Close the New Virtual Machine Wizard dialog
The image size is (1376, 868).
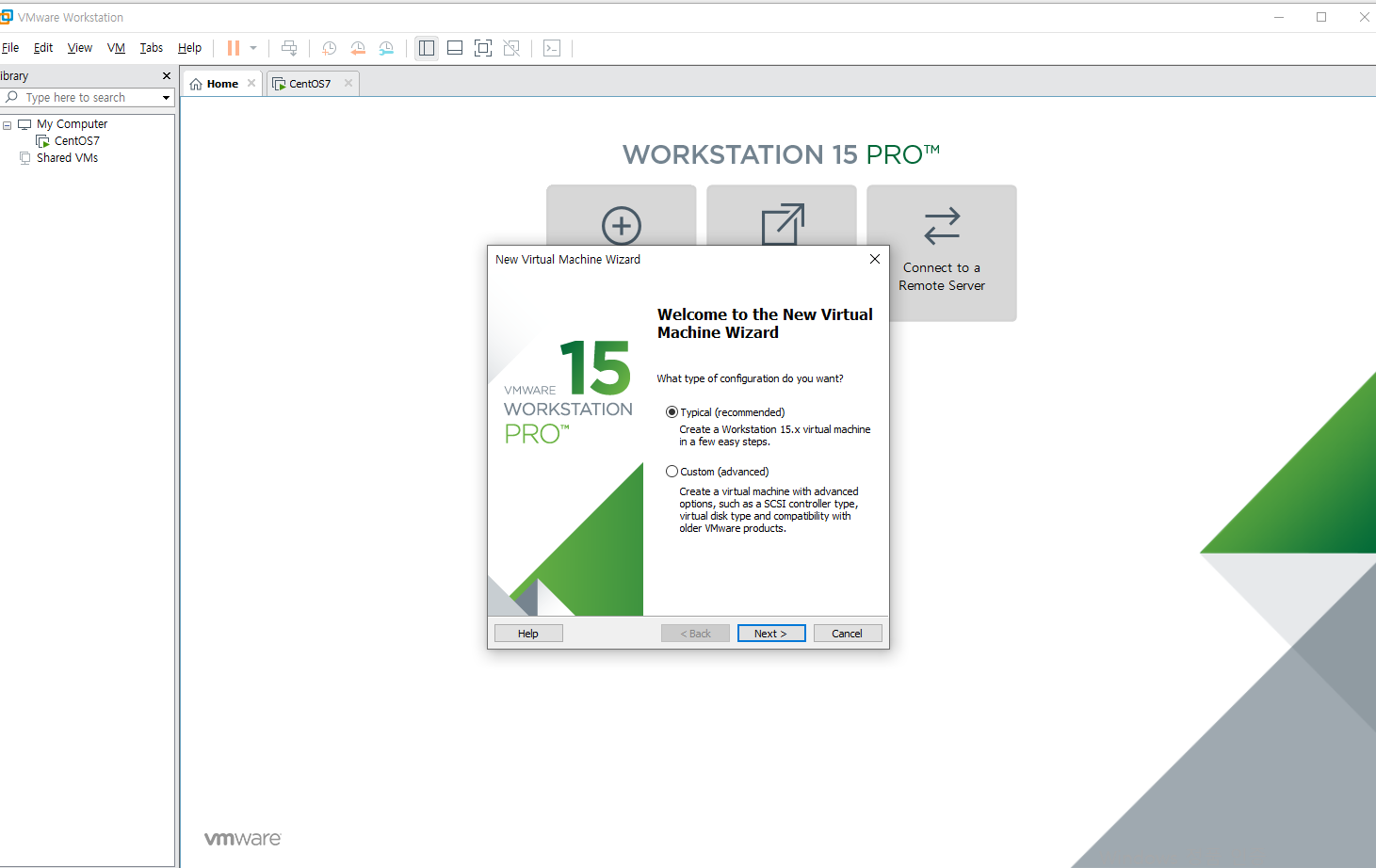click(x=875, y=259)
